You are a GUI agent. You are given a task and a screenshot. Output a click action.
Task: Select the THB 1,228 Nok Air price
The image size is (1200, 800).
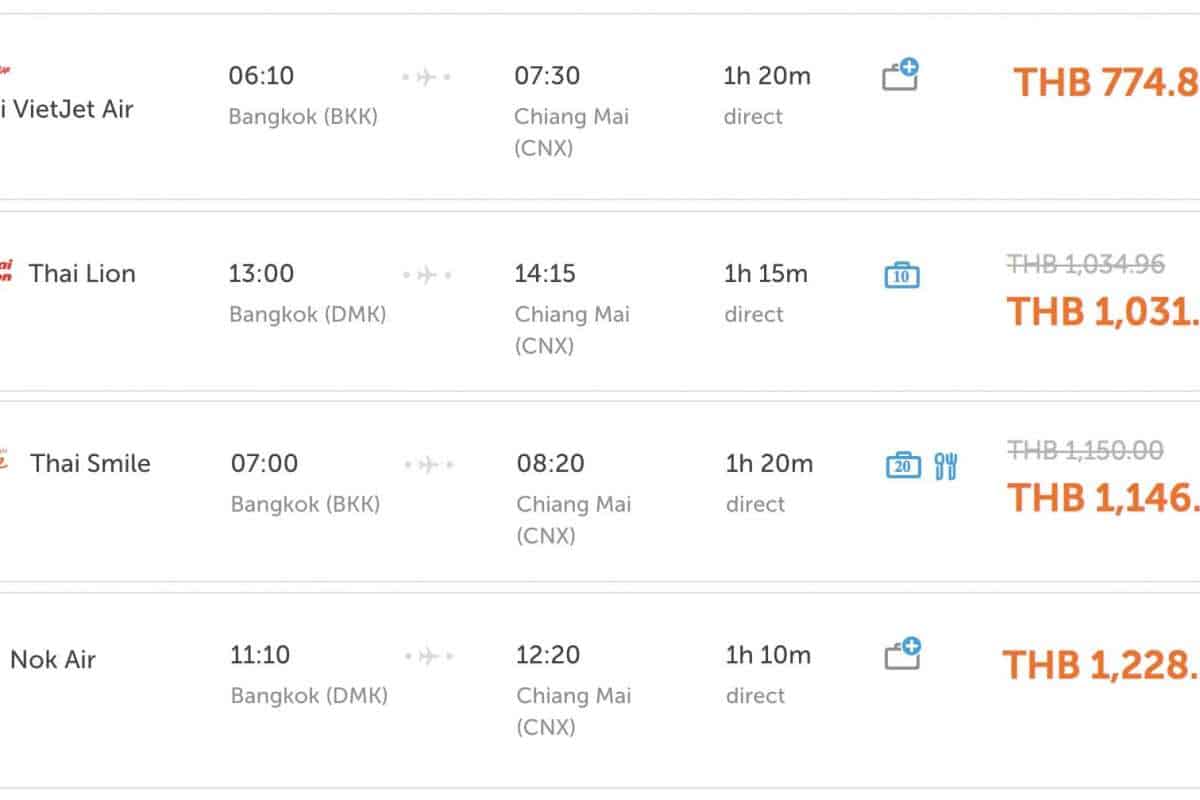click(x=1100, y=665)
